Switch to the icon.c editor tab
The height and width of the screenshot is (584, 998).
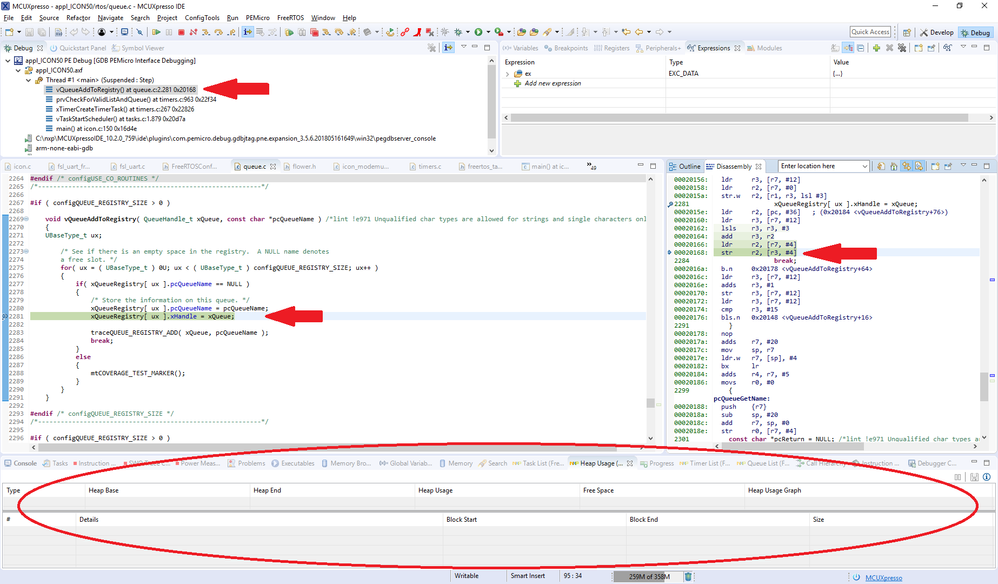pos(18,166)
